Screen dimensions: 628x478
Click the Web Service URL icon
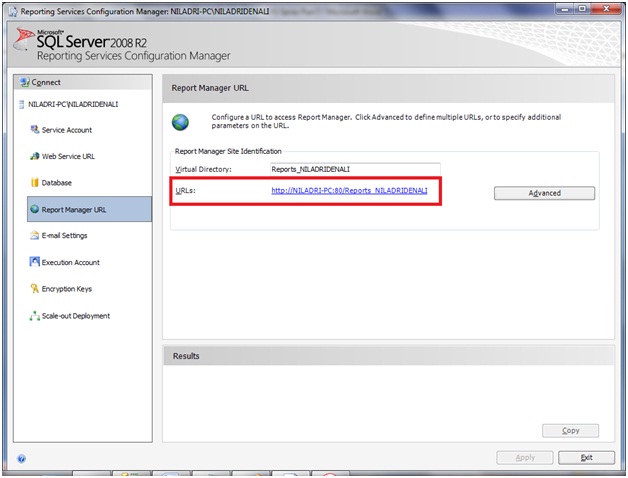coord(35,156)
